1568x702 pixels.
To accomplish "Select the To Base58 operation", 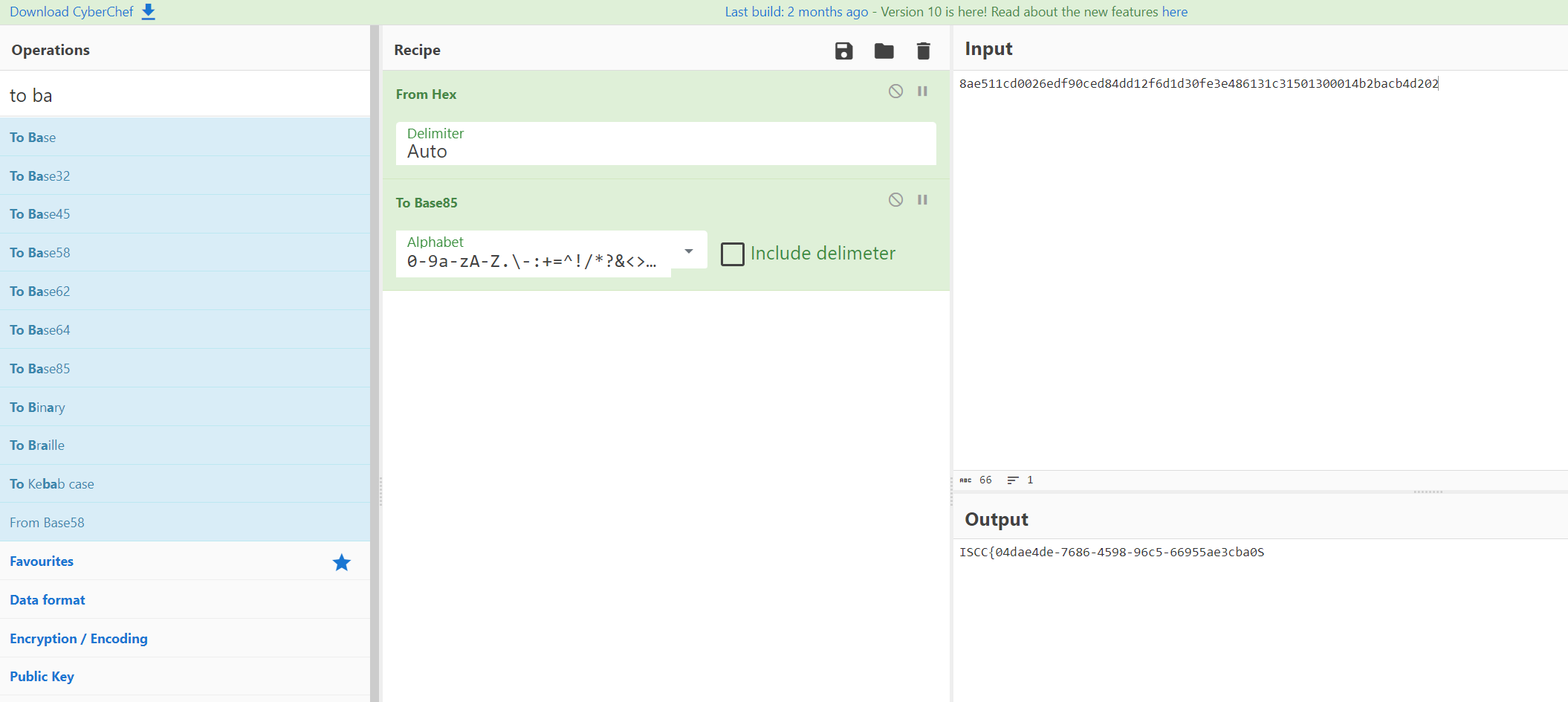I will [x=185, y=253].
